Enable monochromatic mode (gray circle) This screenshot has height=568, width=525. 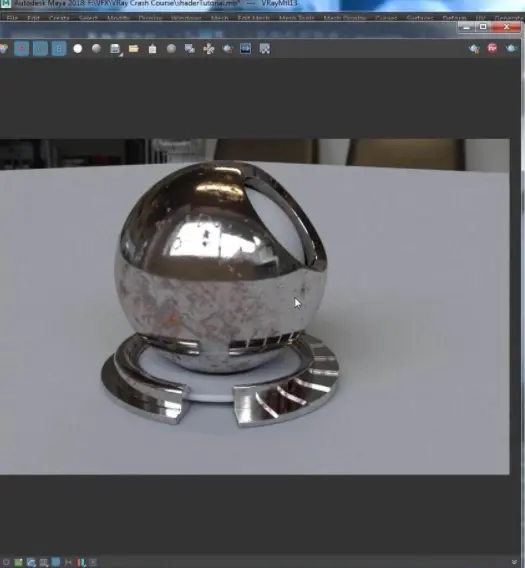coord(96,49)
